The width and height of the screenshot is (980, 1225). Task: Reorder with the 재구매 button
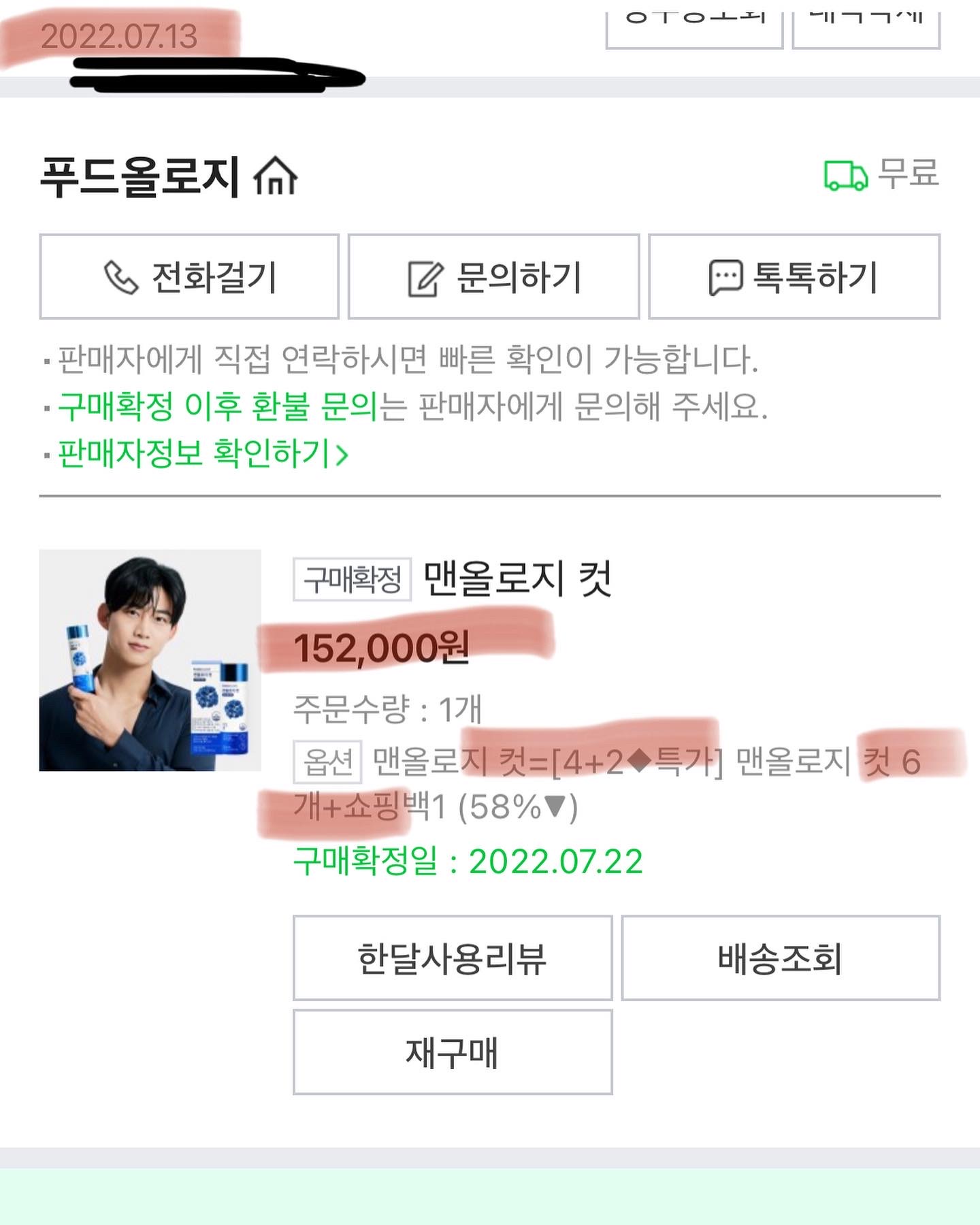click(x=453, y=1052)
